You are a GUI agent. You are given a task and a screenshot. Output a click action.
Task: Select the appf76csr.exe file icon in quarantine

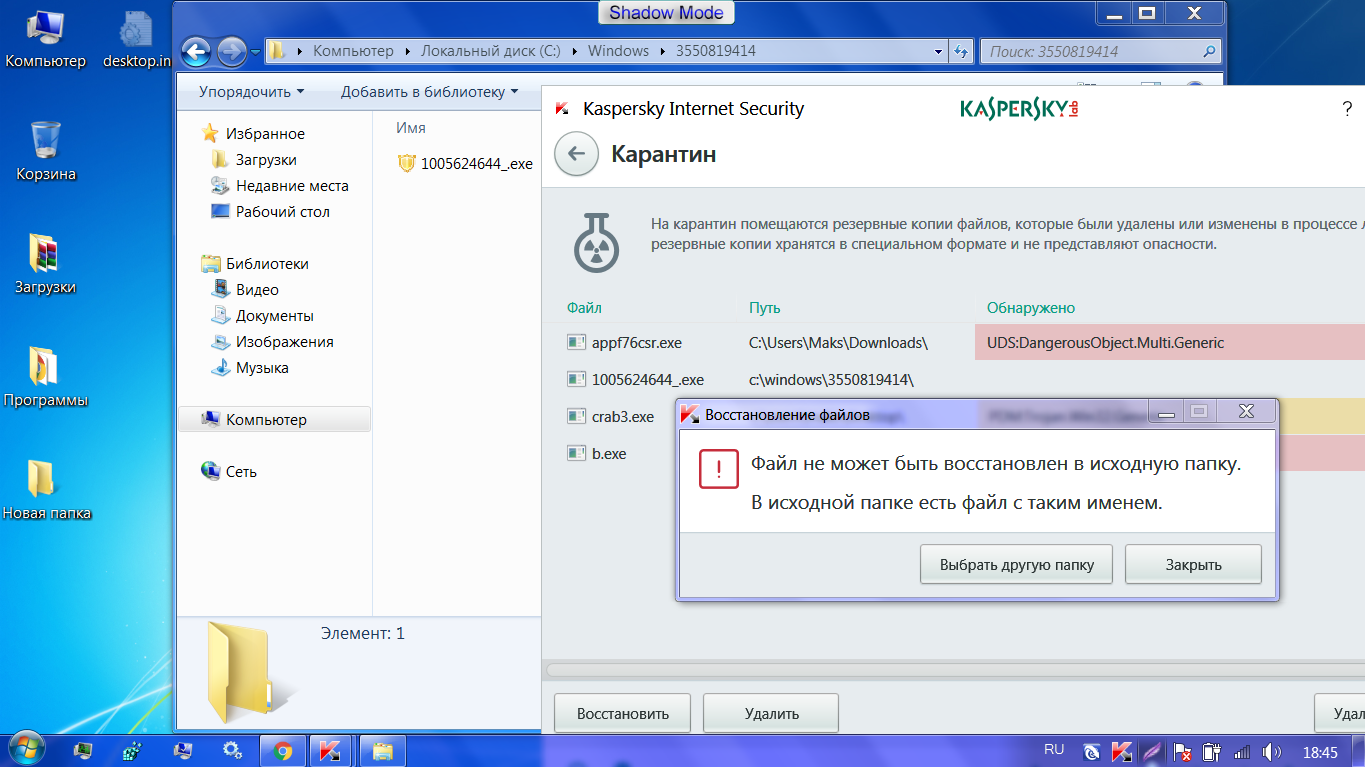[575, 343]
